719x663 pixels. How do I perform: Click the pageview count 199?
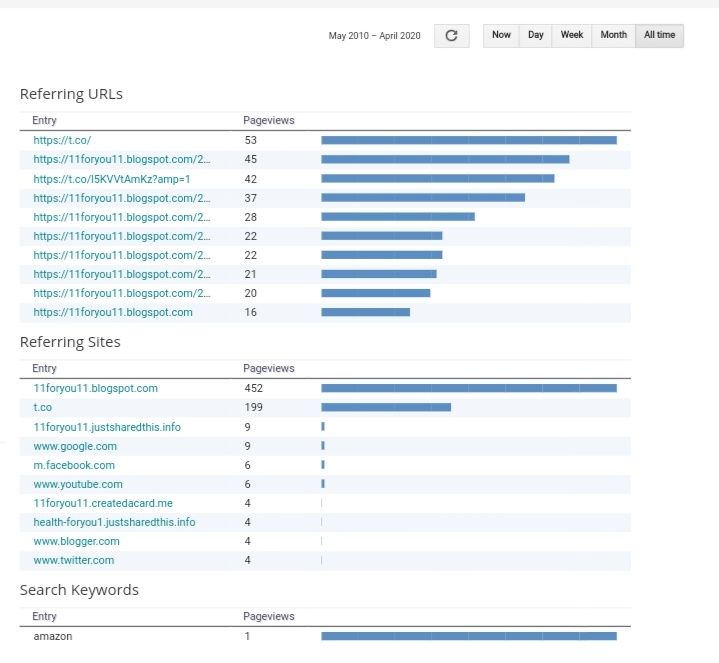coord(254,408)
